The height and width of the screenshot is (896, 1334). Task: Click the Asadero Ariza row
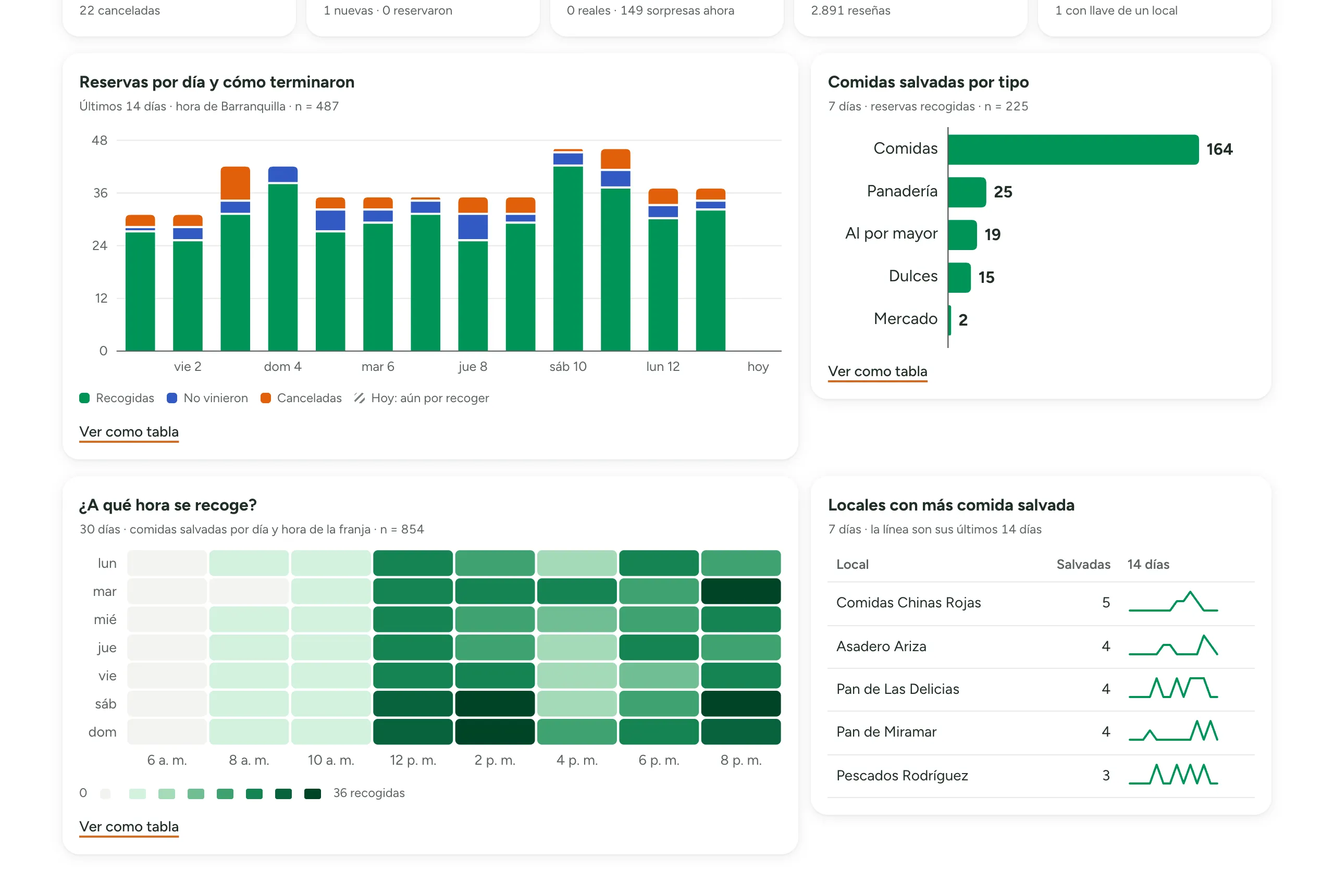pos(1041,647)
